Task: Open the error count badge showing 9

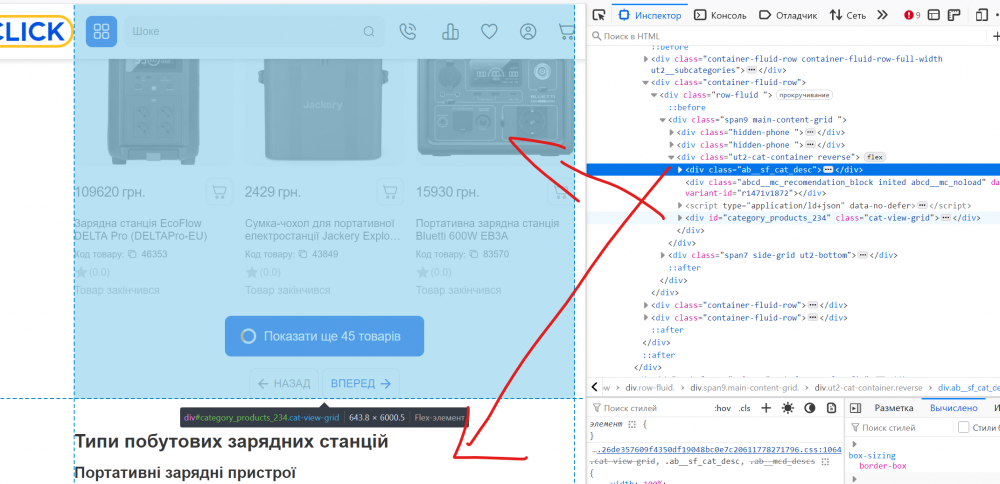Action: [911, 15]
